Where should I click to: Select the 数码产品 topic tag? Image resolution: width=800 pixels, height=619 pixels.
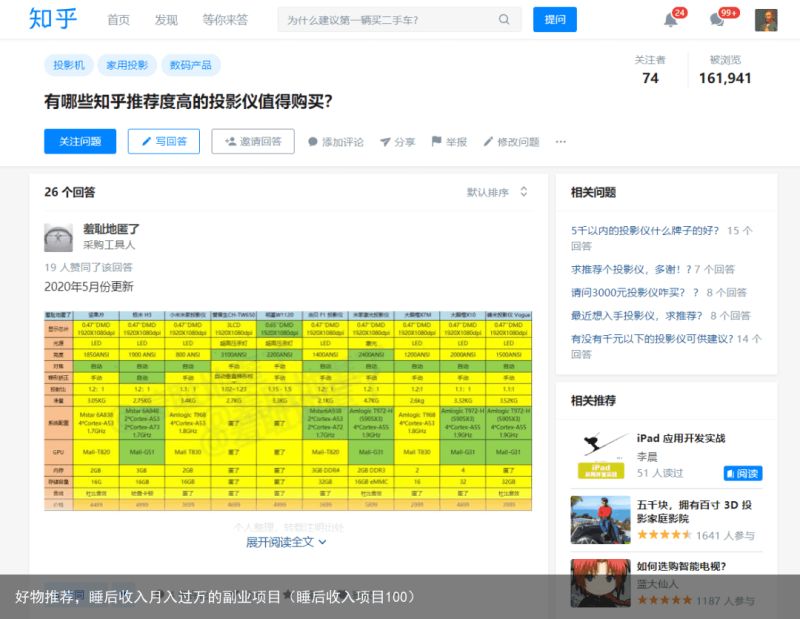pos(190,65)
